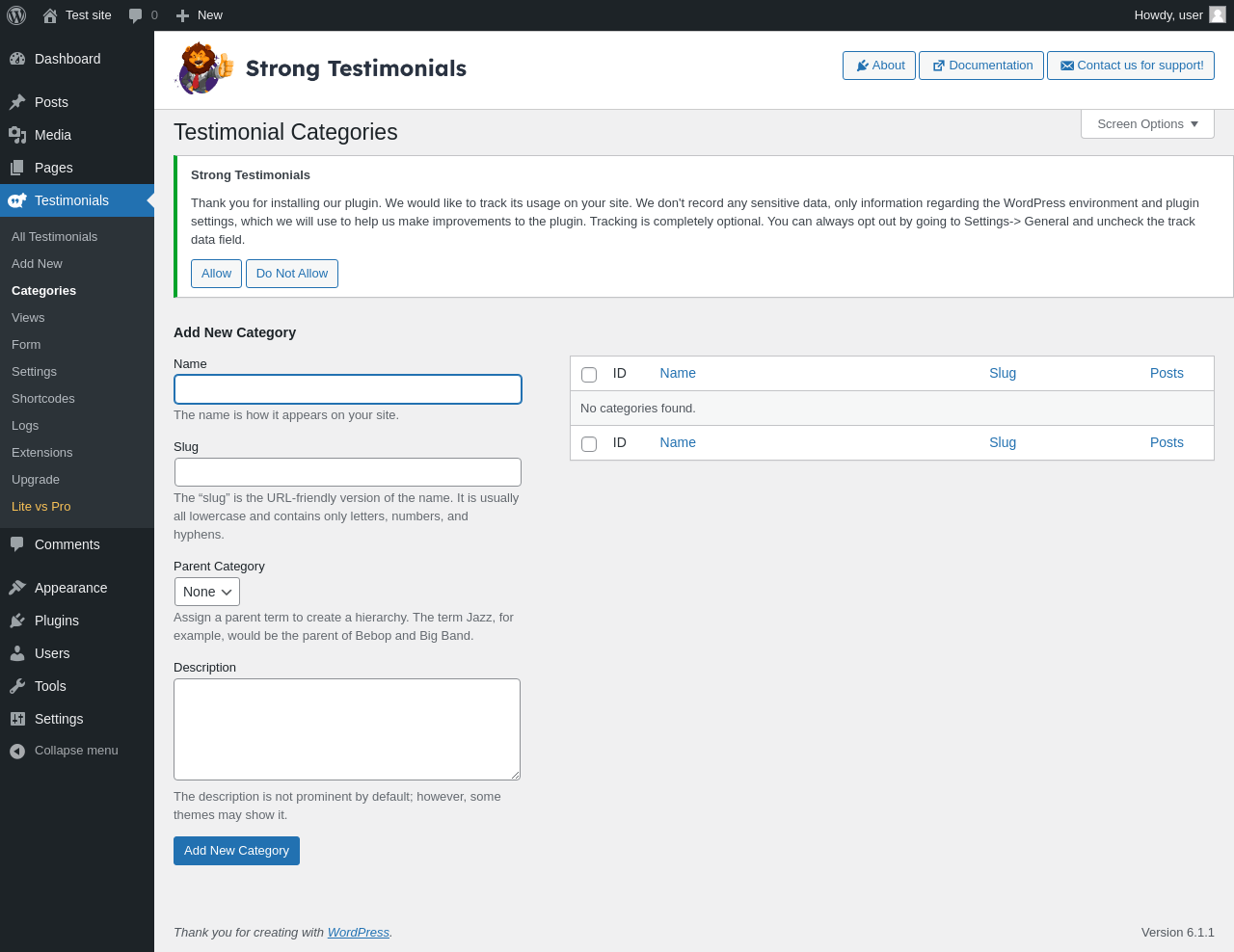Click the Plugins plug icon
1234x952 pixels.
point(17,621)
